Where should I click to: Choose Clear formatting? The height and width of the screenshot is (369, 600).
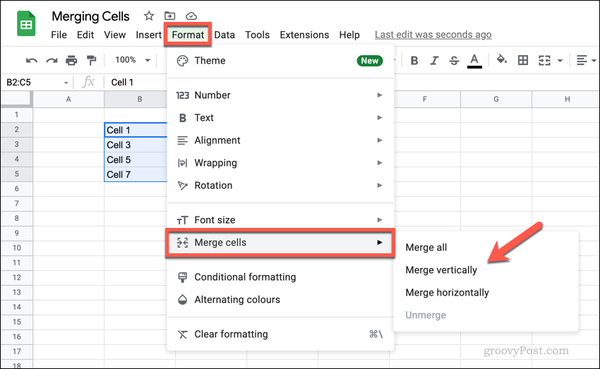tap(280, 334)
